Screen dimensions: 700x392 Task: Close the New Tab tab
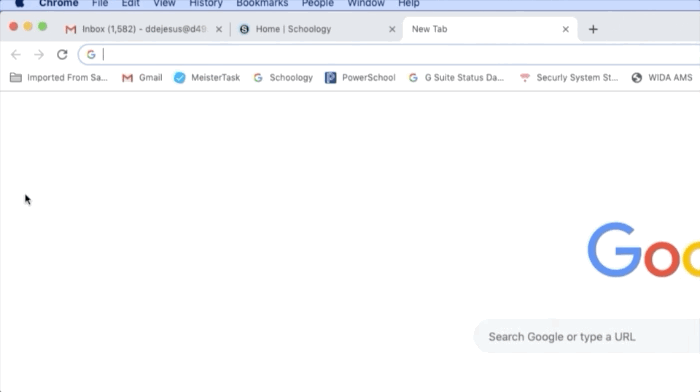pyautogui.click(x=566, y=29)
